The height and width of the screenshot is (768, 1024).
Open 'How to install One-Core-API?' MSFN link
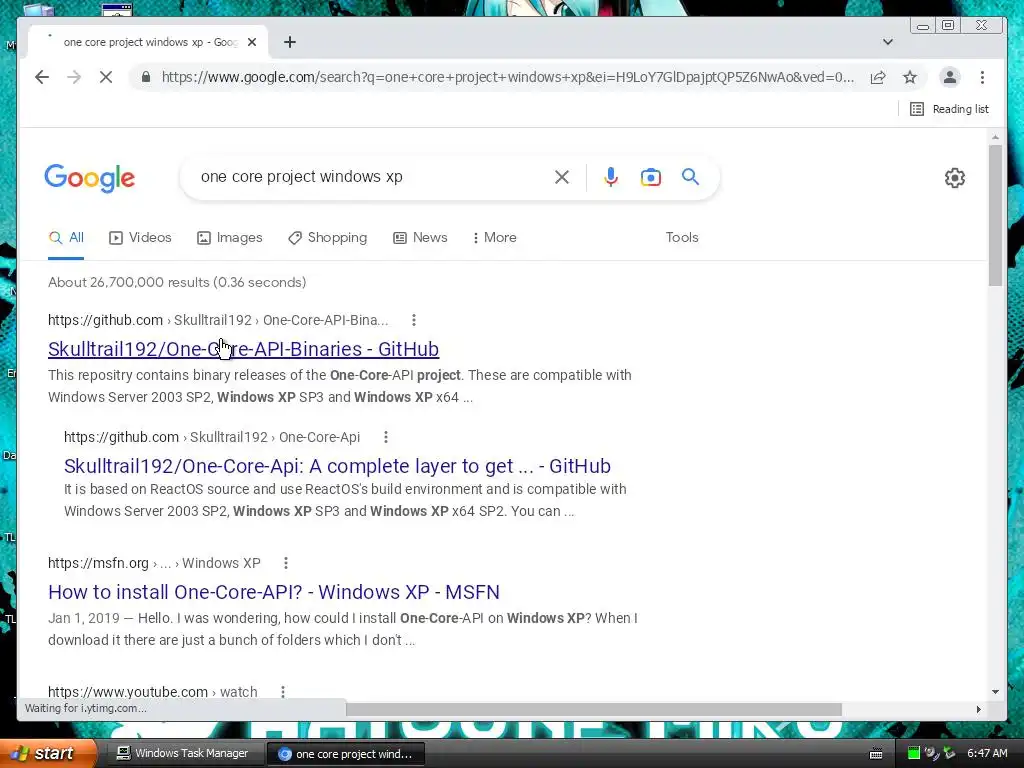coord(274,592)
